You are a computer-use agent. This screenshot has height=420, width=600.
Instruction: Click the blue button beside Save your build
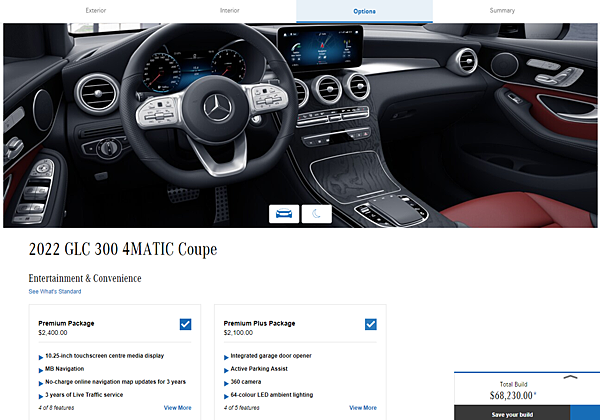pyautogui.click(x=585, y=413)
